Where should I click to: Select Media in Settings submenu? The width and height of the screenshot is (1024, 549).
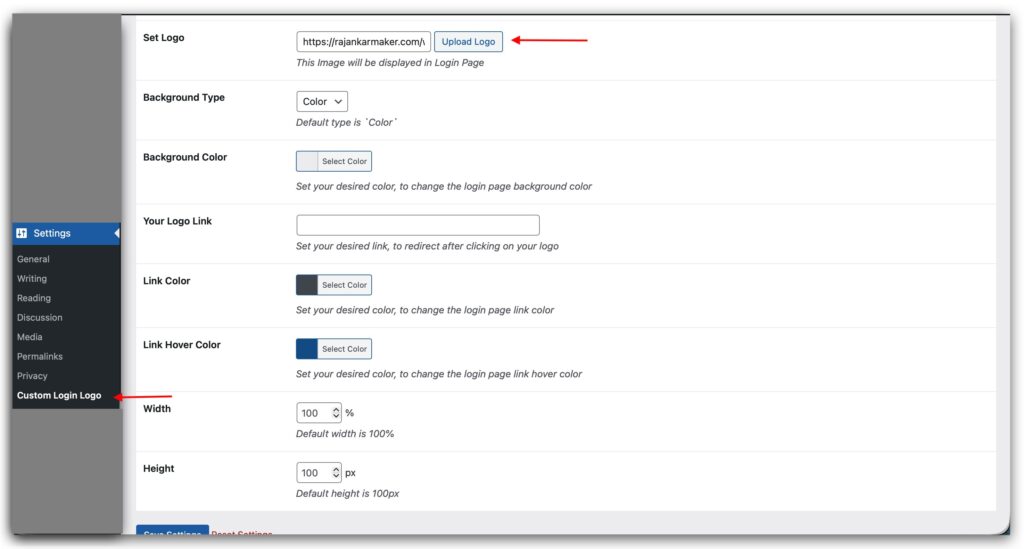pos(30,337)
